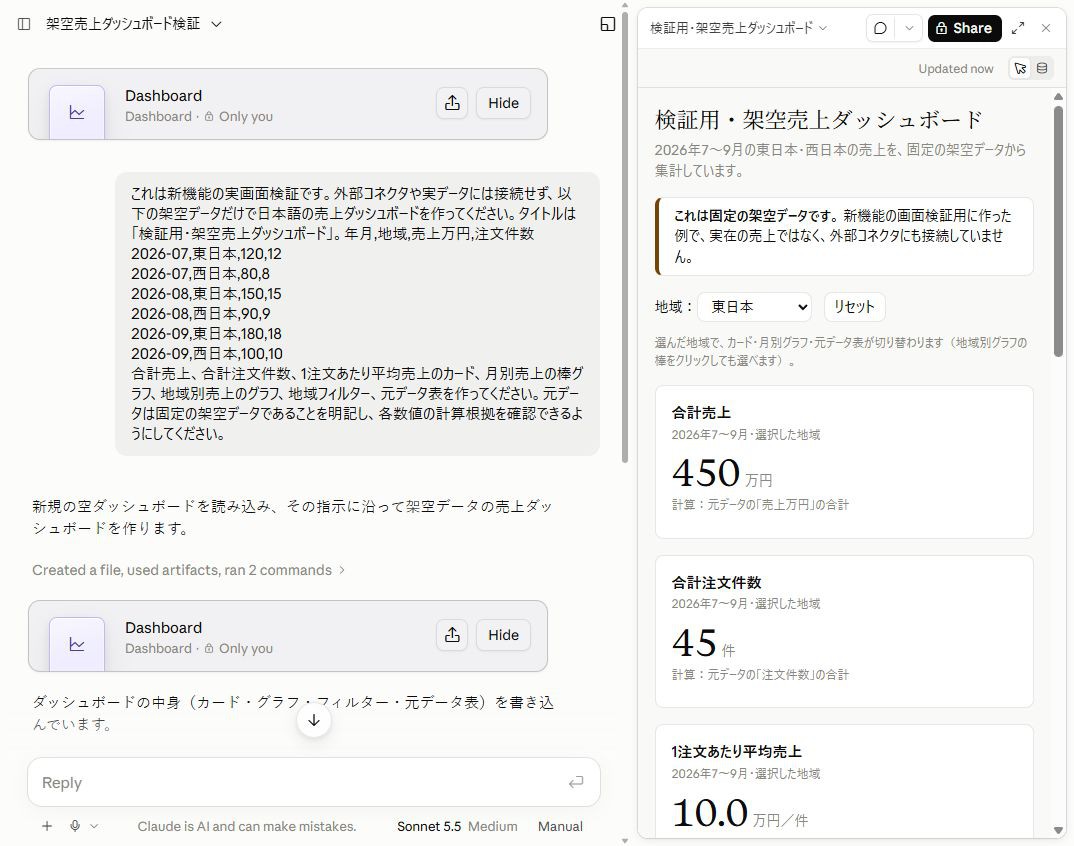Click the 1注文あたり平均売上 value 10.0

[710, 812]
